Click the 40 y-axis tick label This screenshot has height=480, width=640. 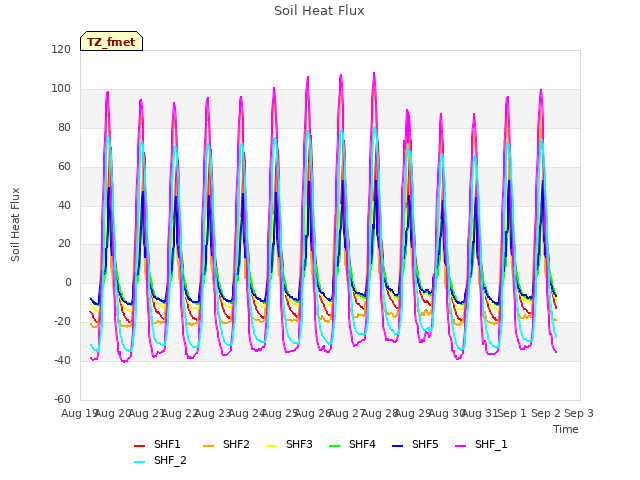tap(64, 205)
